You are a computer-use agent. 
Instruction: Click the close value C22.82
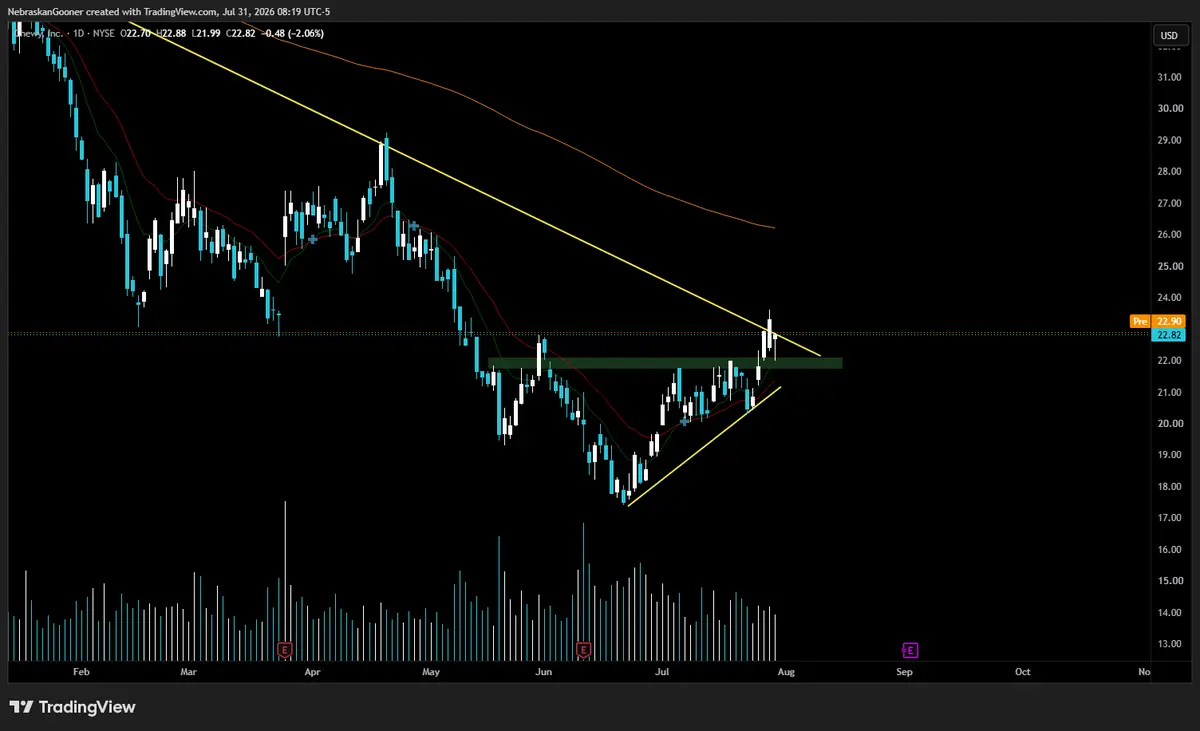[243, 33]
